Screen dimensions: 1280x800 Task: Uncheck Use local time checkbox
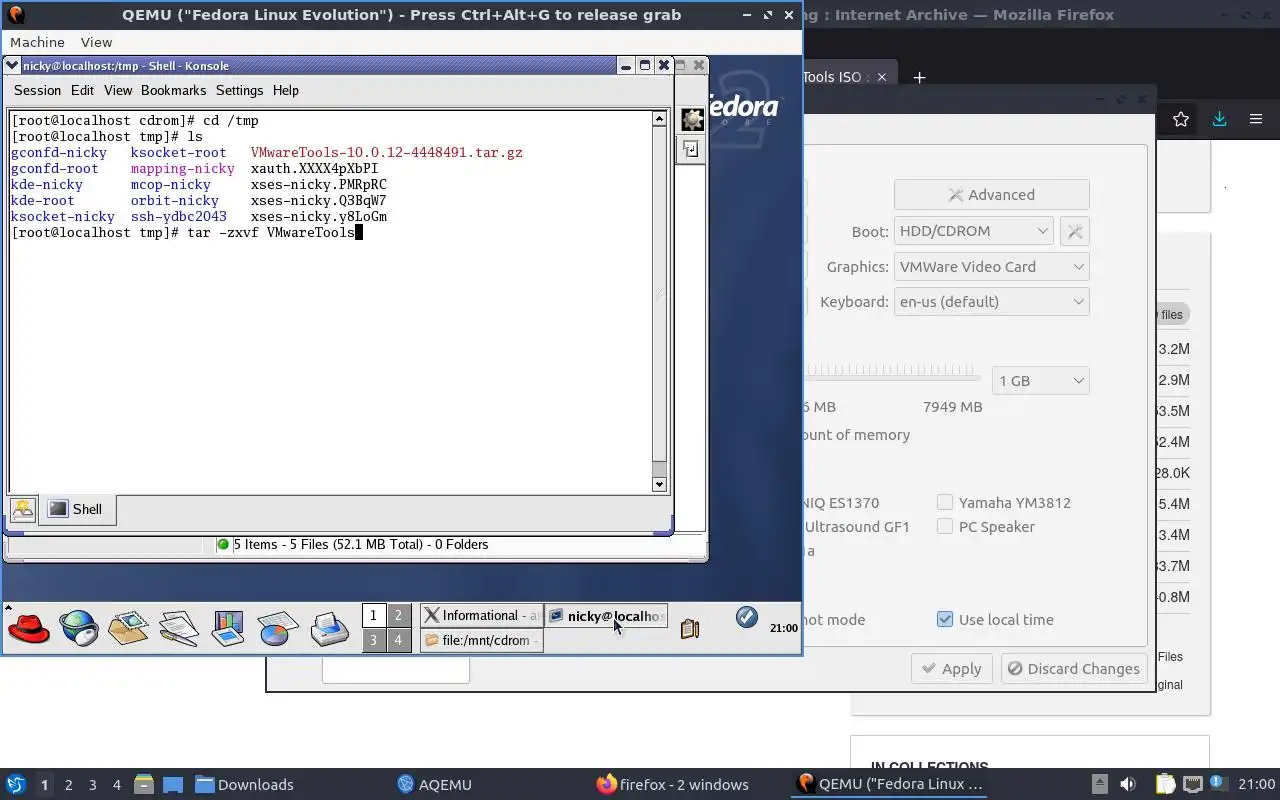click(x=945, y=619)
